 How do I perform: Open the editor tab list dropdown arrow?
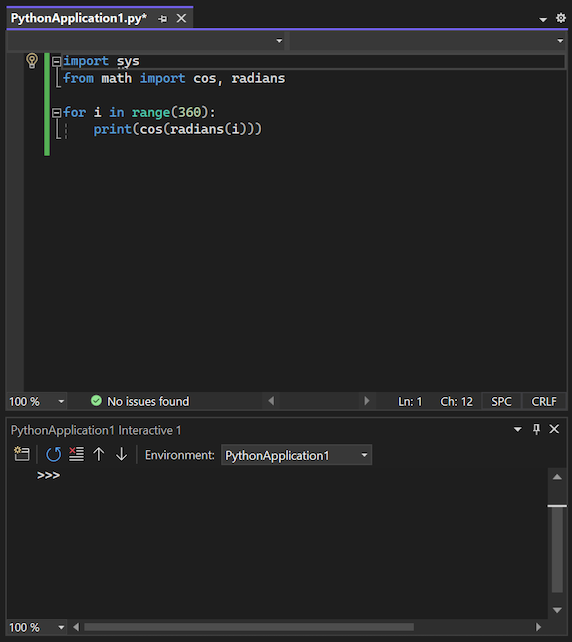click(x=543, y=19)
